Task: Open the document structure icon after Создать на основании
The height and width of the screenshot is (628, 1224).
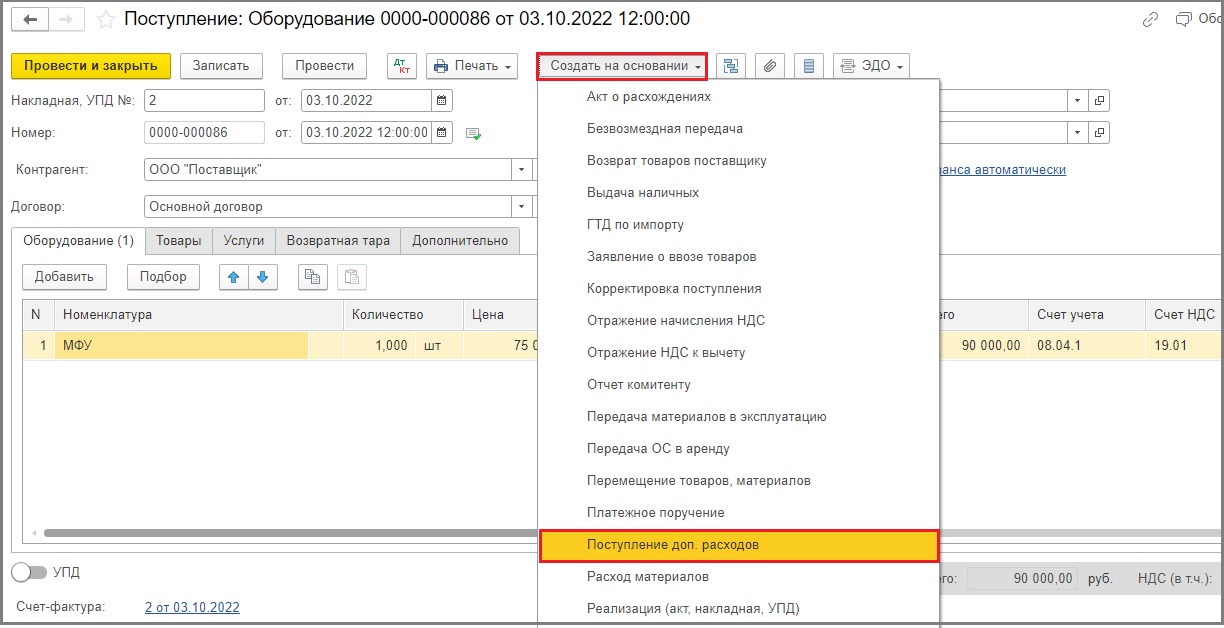Action: [x=730, y=66]
